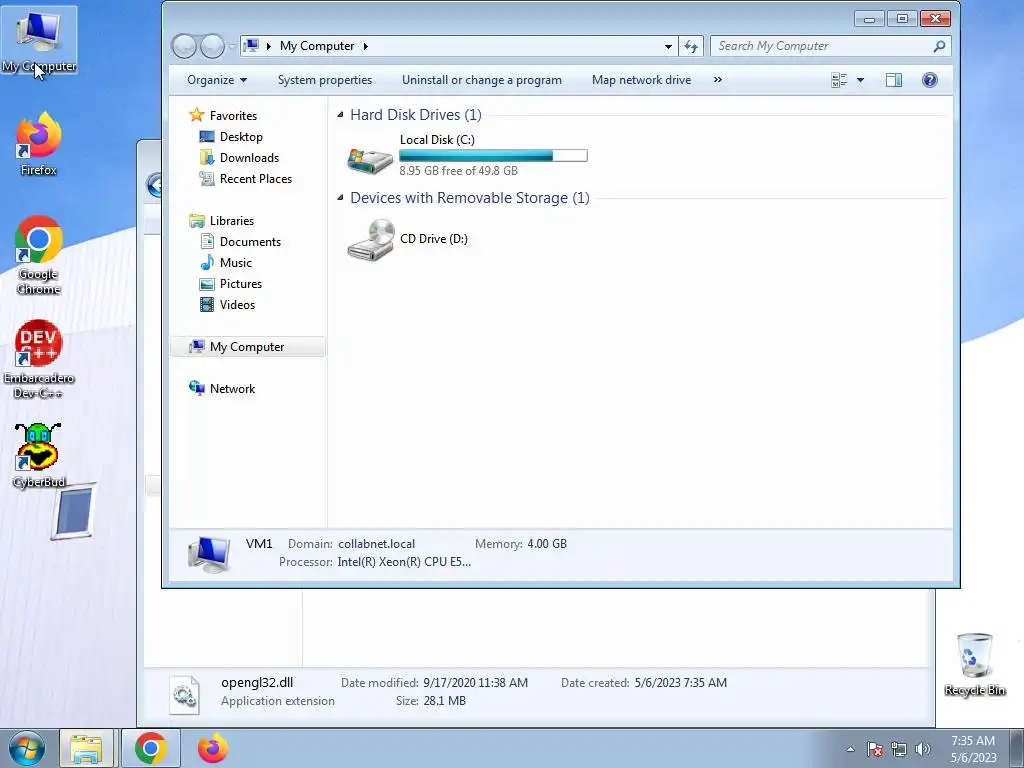Viewport: 1024px width, 768px height.
Task: Open the Music library
Action: pyautogui.click(x=236, y=263)
